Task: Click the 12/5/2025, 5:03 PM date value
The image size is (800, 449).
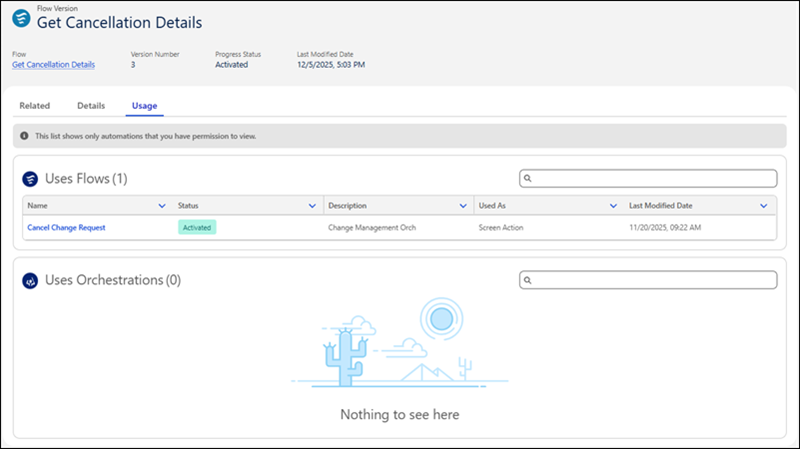Action: 331,65
